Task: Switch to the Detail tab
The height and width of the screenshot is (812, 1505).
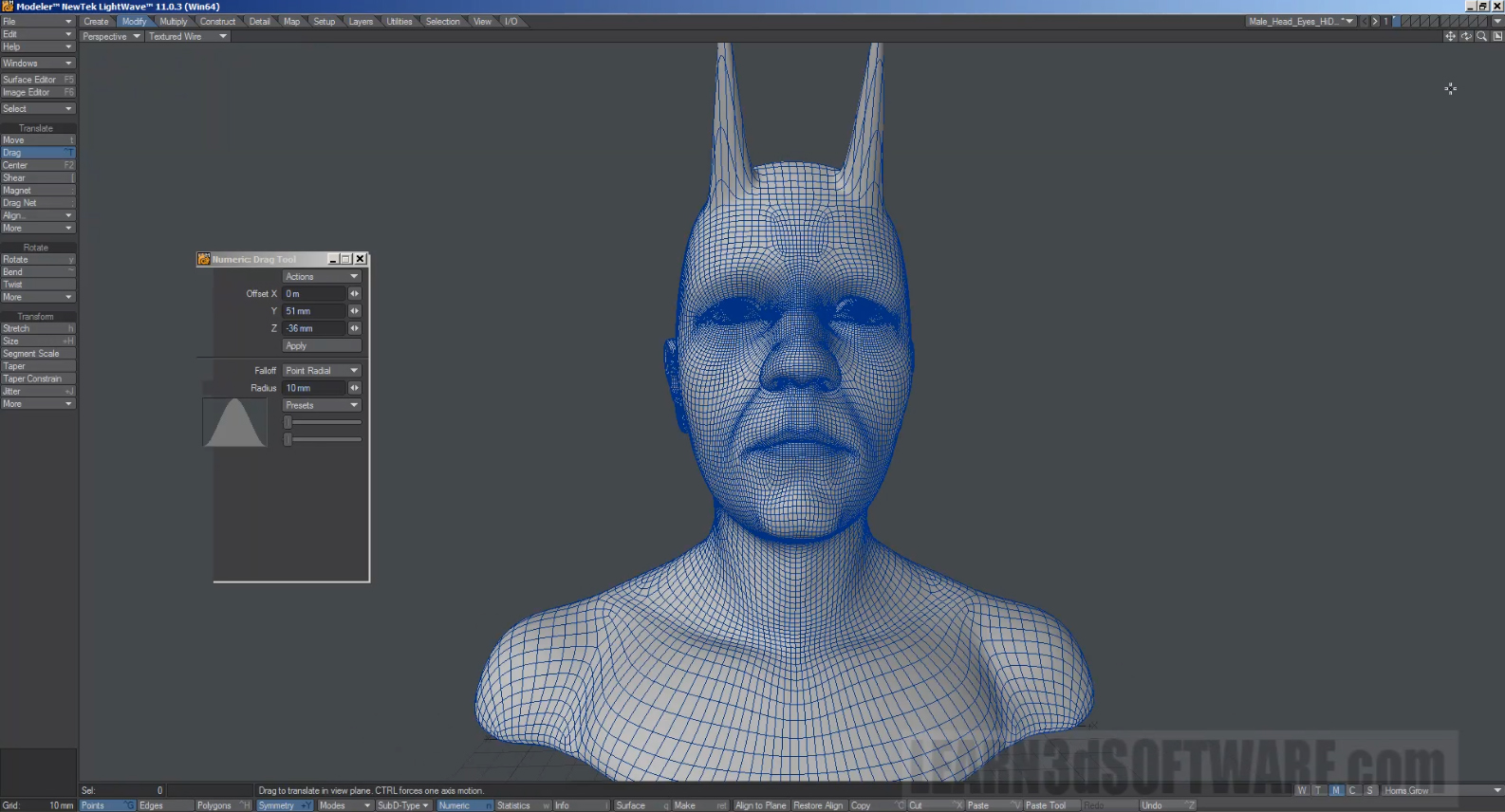Action: coord(260,21)
